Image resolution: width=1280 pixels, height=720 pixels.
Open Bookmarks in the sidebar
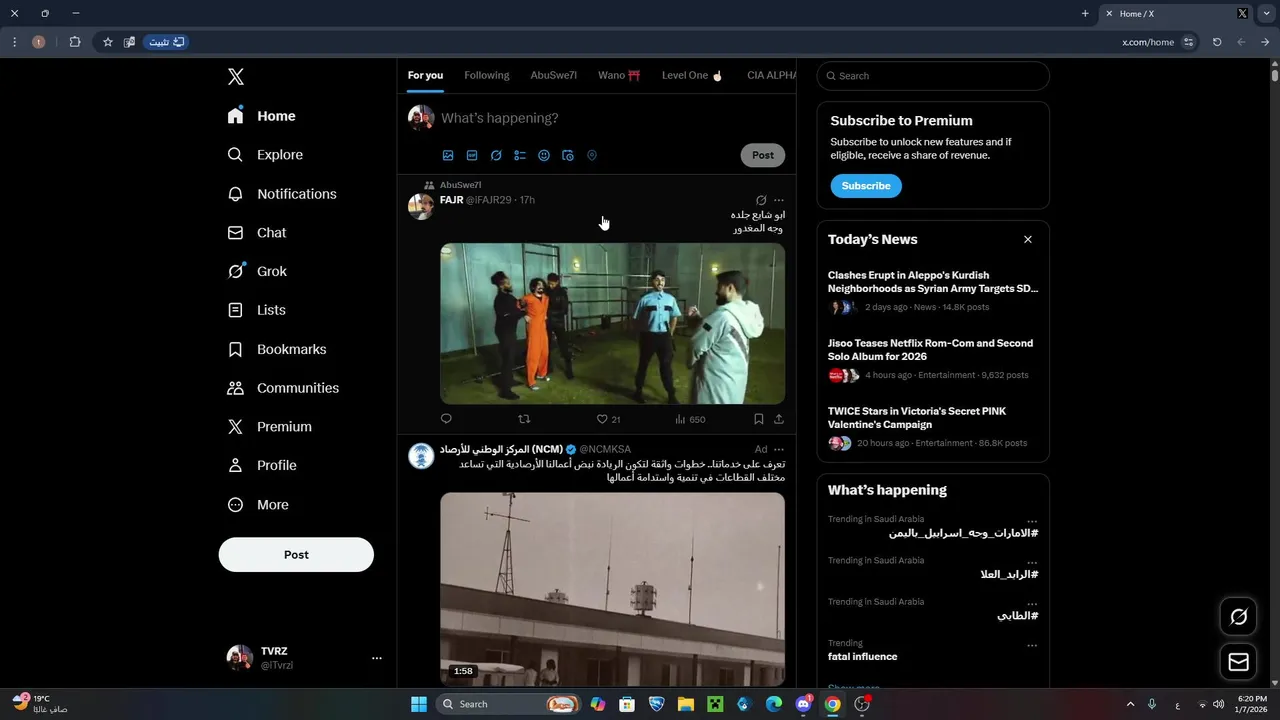pyautogui.click(x=277, y=349)
